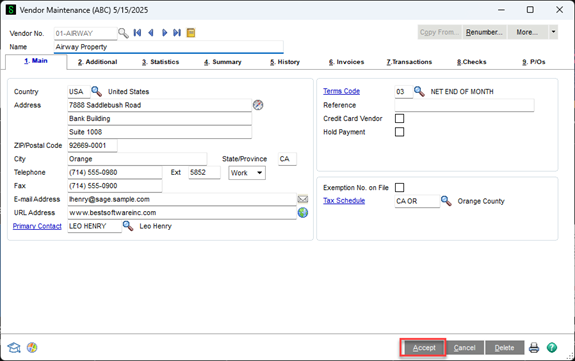
Task: Open the graduation cap help icon
Action: click(14, 347)
